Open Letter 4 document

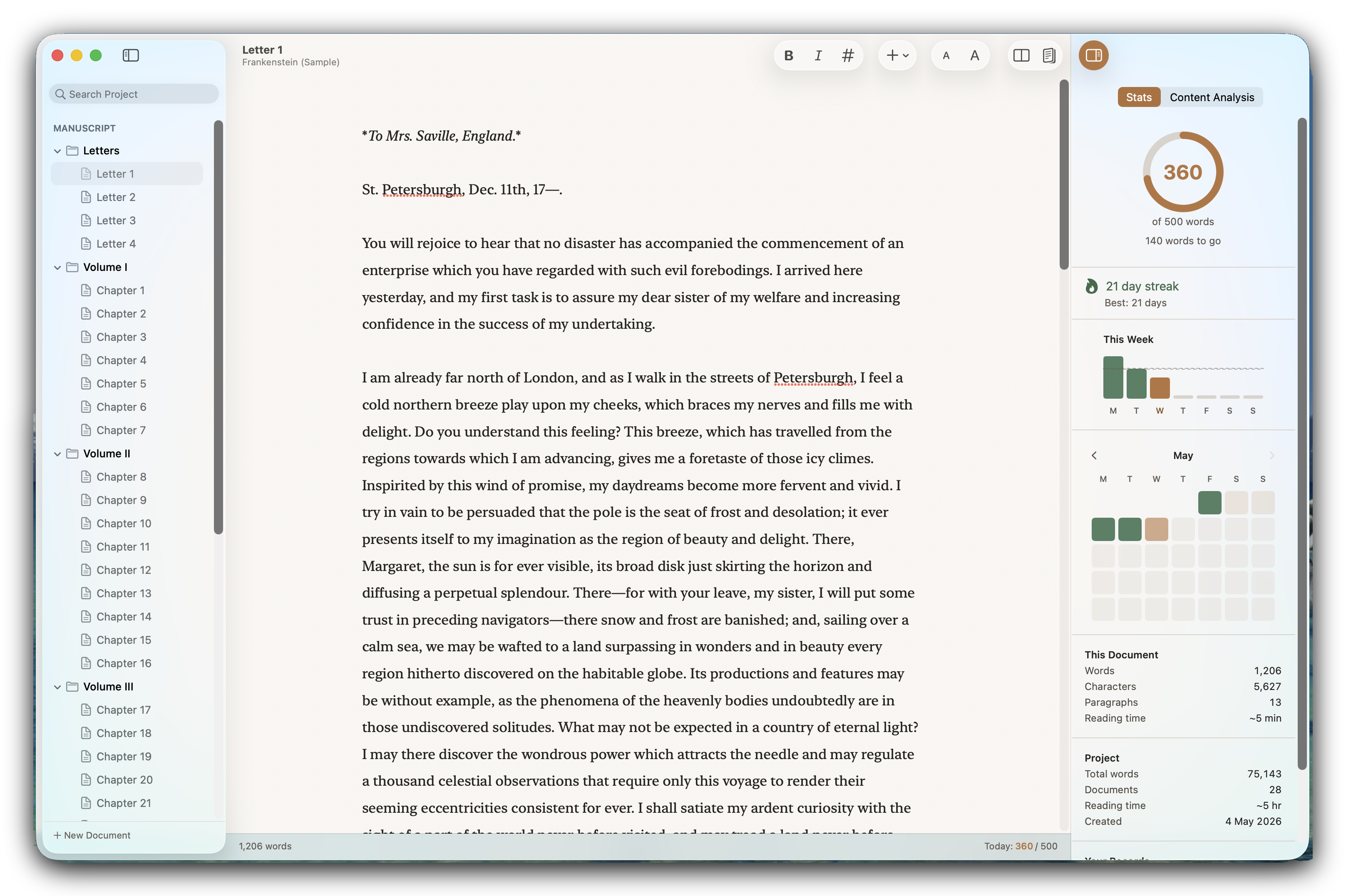coord(127,244)
